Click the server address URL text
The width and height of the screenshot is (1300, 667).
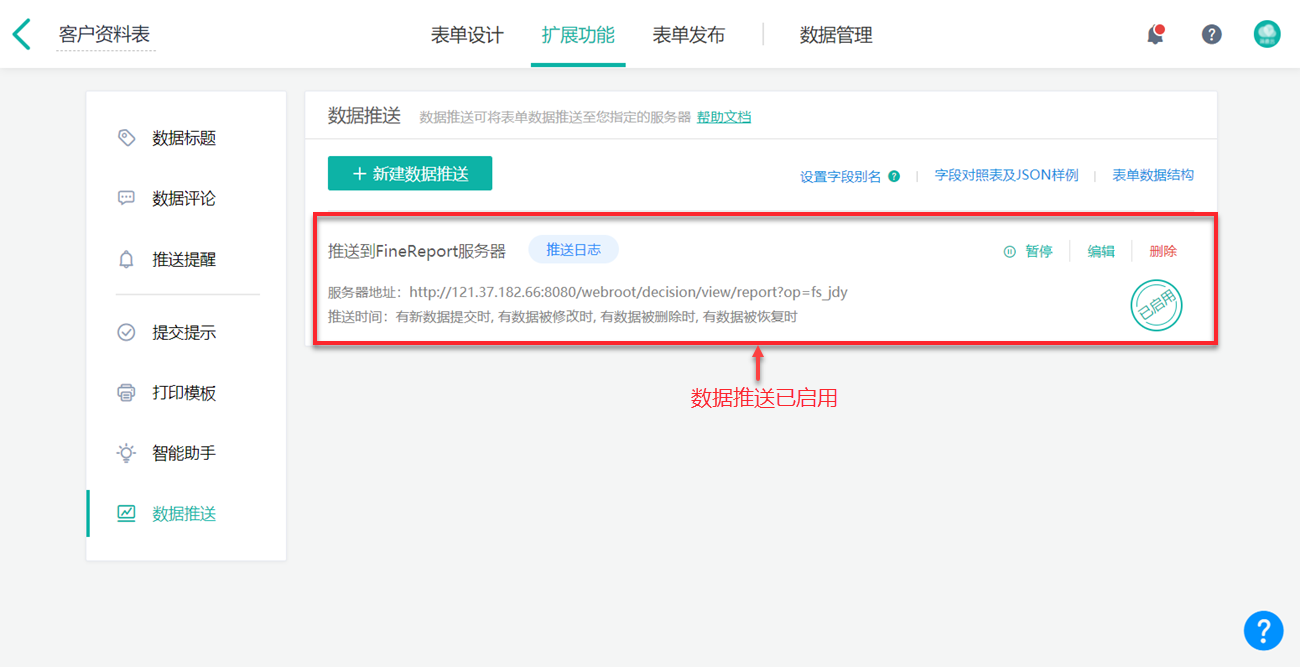pyautogui.click(x=629, y=292)
